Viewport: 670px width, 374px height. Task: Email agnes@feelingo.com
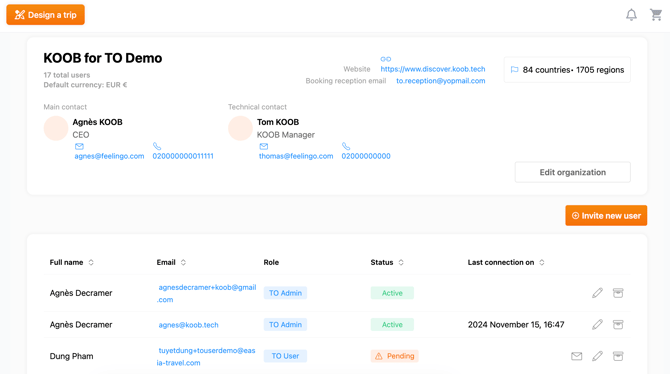tap(109, 156)
